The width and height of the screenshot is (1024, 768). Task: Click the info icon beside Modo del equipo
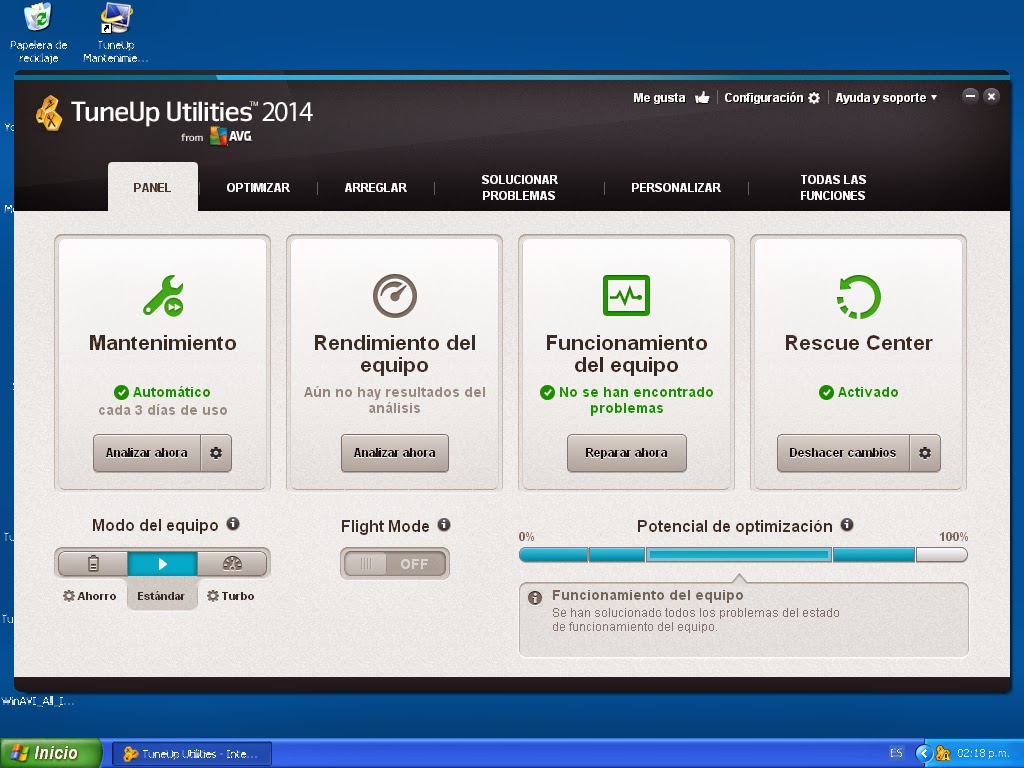[232, 524]
